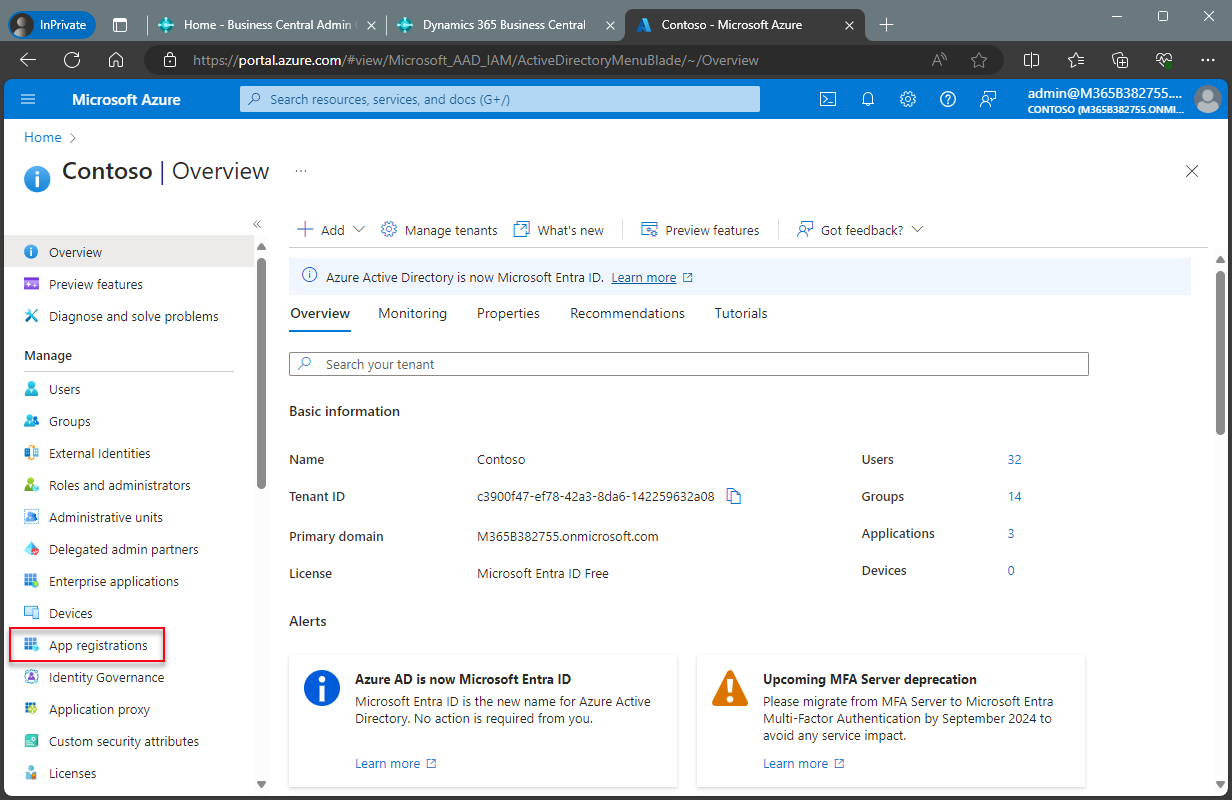Open Roles and administrators
Viewport: 1232px width, 800px height.
[x=122, y=485]
